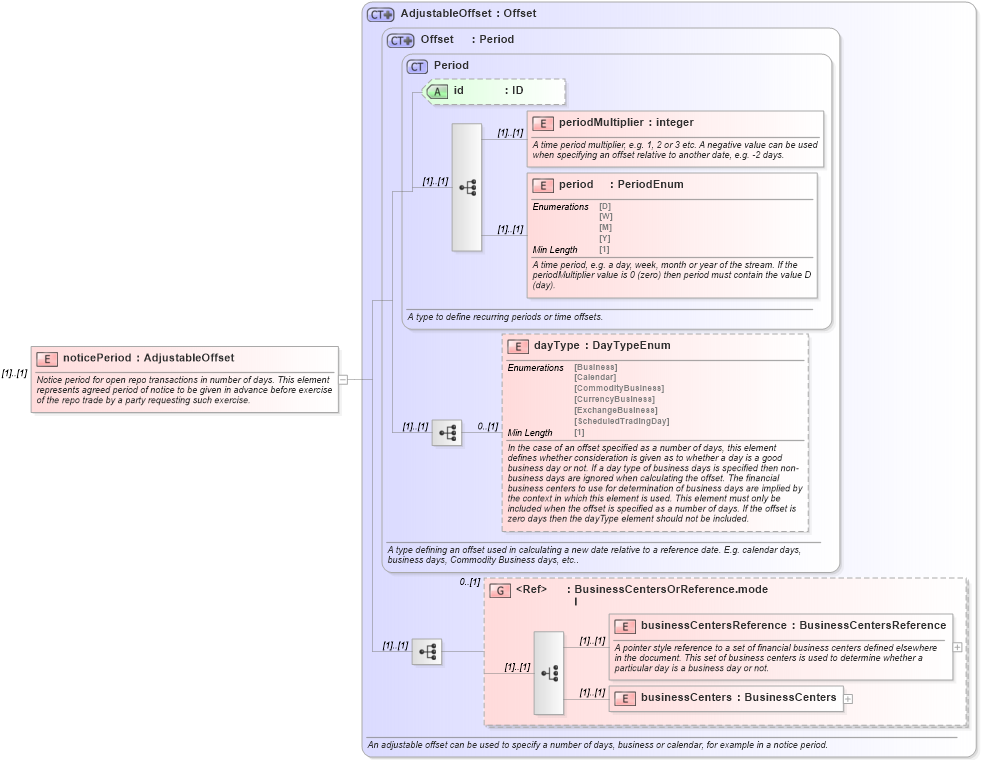The image size is (981, 760).
Task: Expand the businessCenters element
Action: tap(848, 699)
